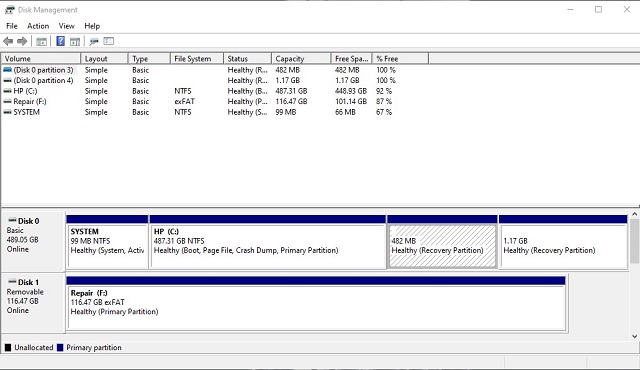640x370 pixels.
Task: Maximize the Disk Management window
Action: pos(598,9)
